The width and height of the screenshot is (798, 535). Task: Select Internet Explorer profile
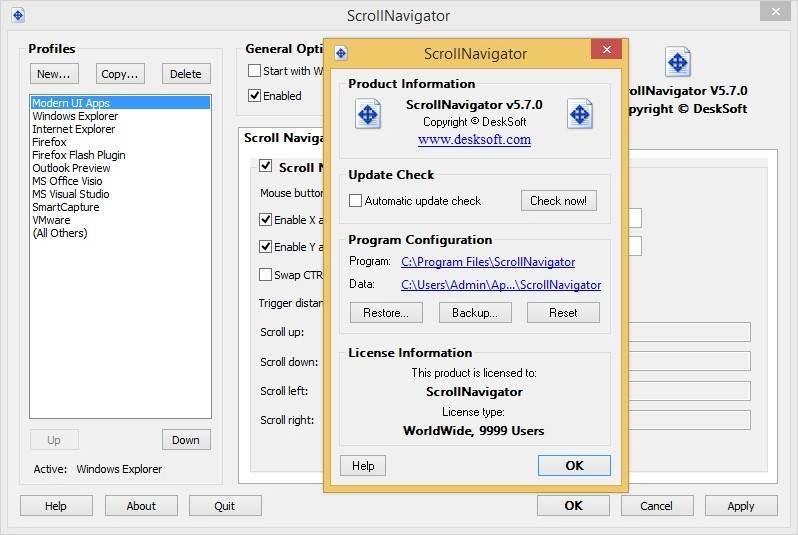coord(120,129)
